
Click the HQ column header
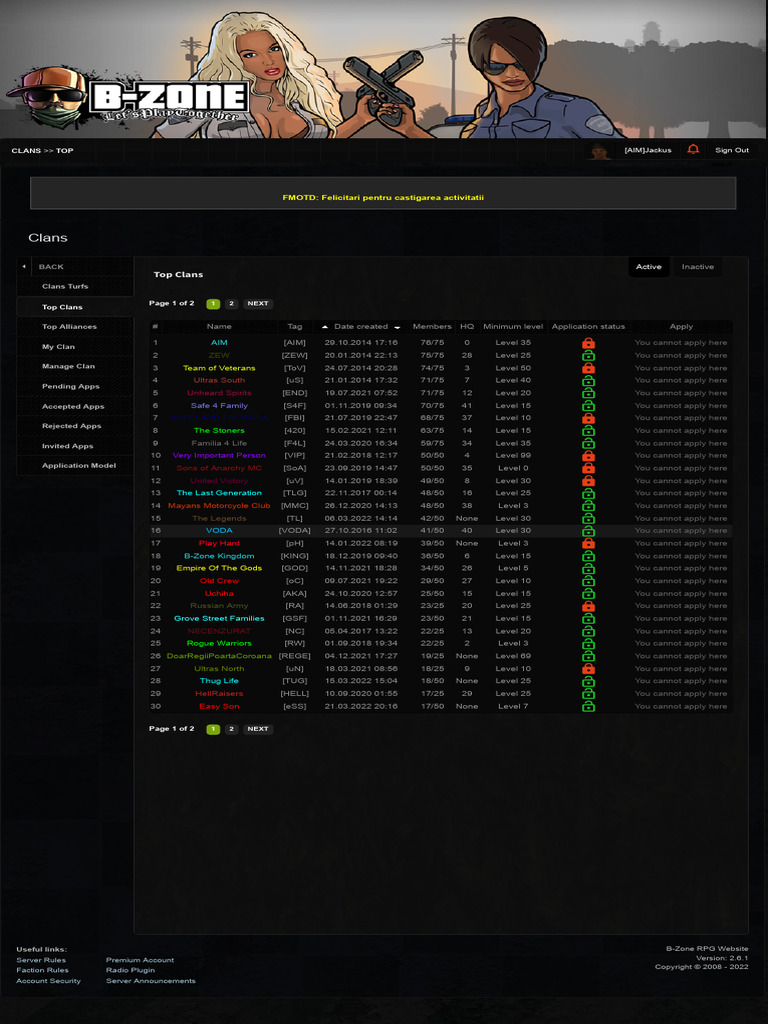[467, 327]
